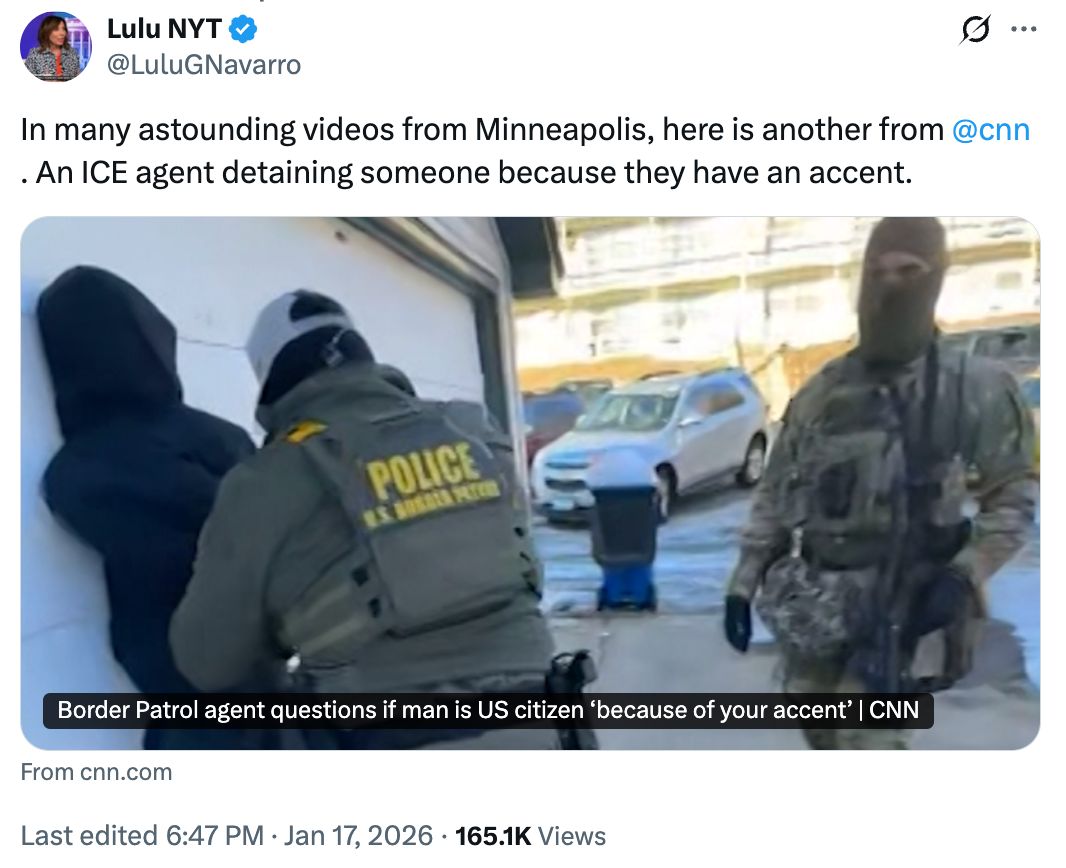Image resolution: width=1066 pixels, height=868 pixels.
Task: Open Lulu NYT's profile avatar
Action: (56, 46)
